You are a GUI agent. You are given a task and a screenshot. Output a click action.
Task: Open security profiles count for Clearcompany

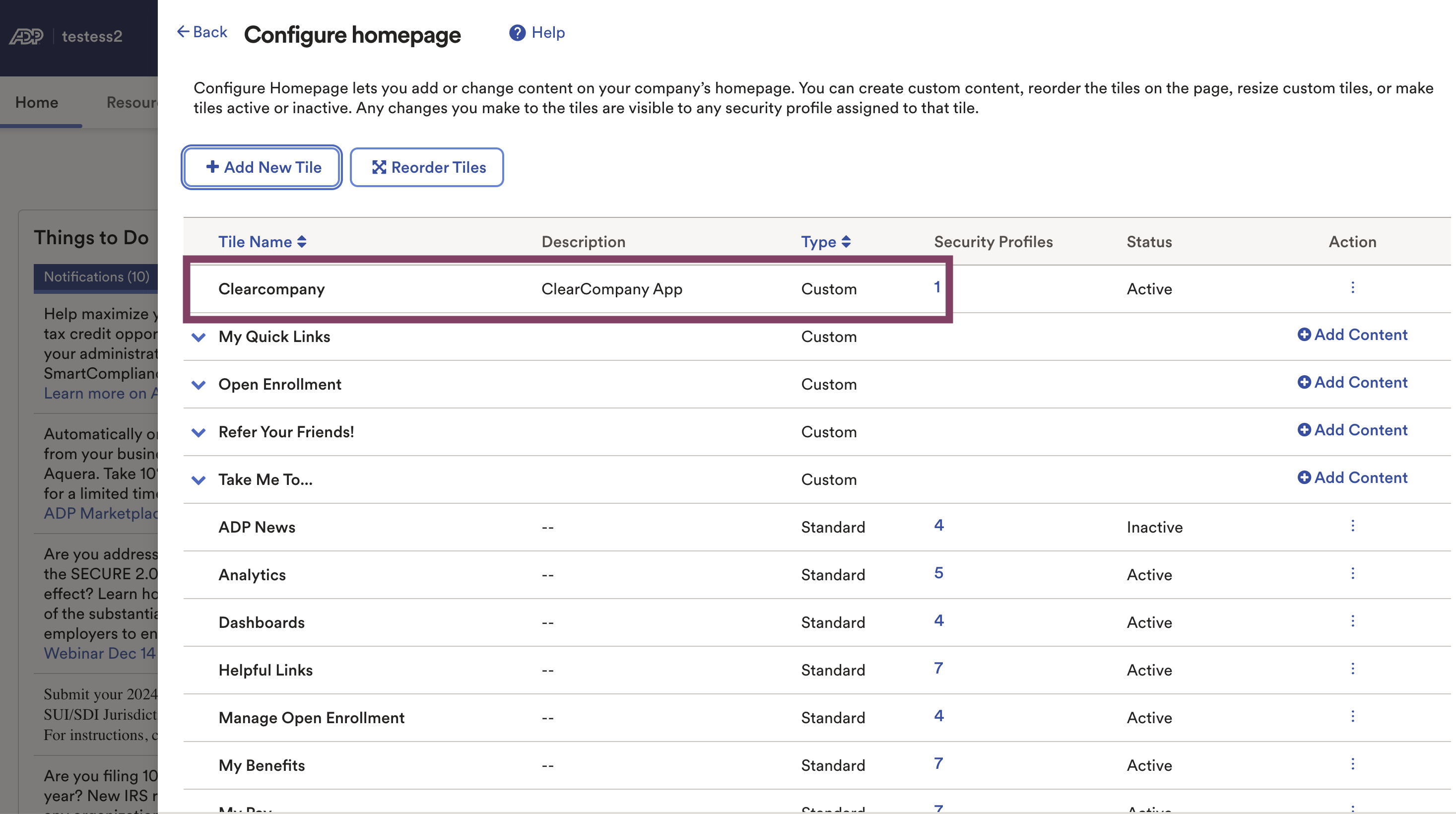[x=937, y=287]
